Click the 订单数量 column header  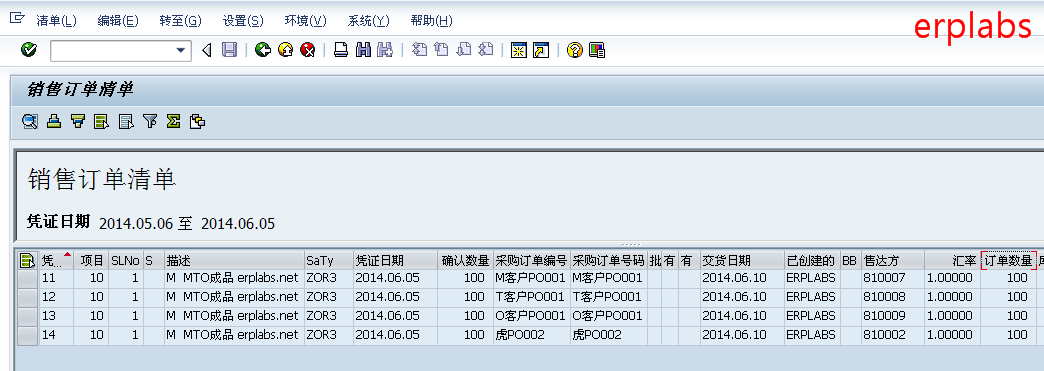tap(1009, 260)
